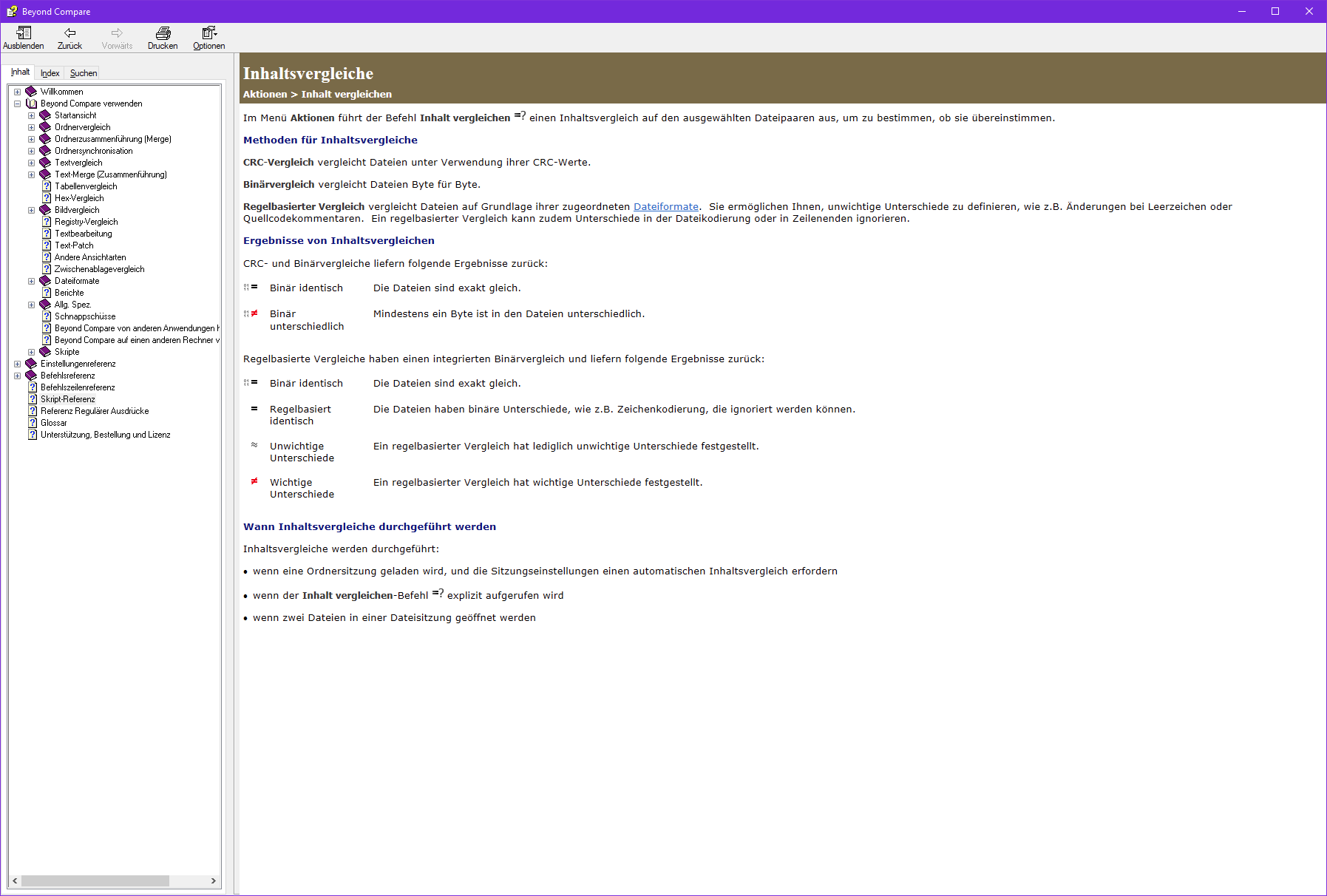The image size is (1327, 896).
Task: Click the tree scrollbar's right arrow
Action: [x=214, y=880]
